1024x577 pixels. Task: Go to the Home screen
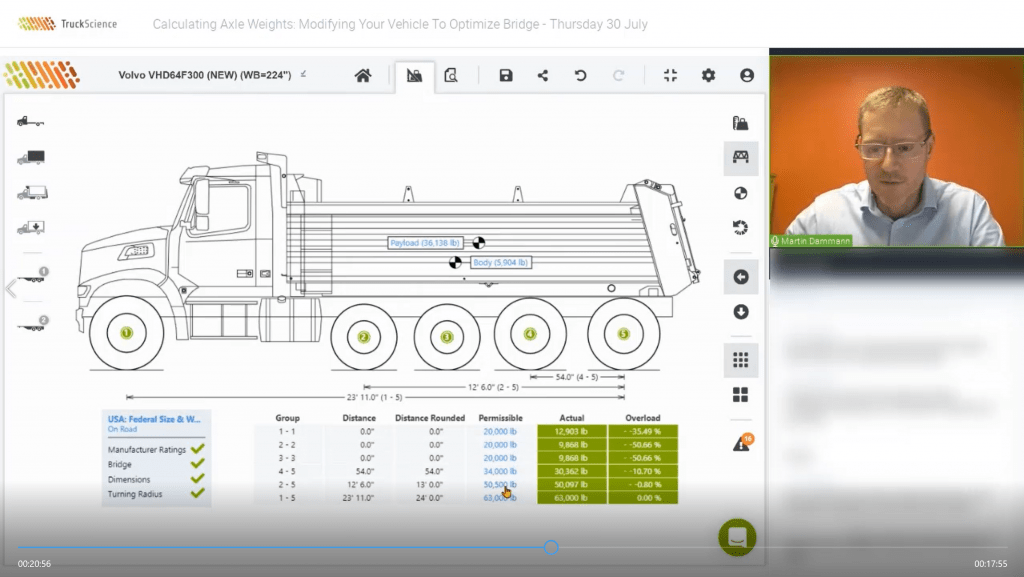(x=364, y=75)
